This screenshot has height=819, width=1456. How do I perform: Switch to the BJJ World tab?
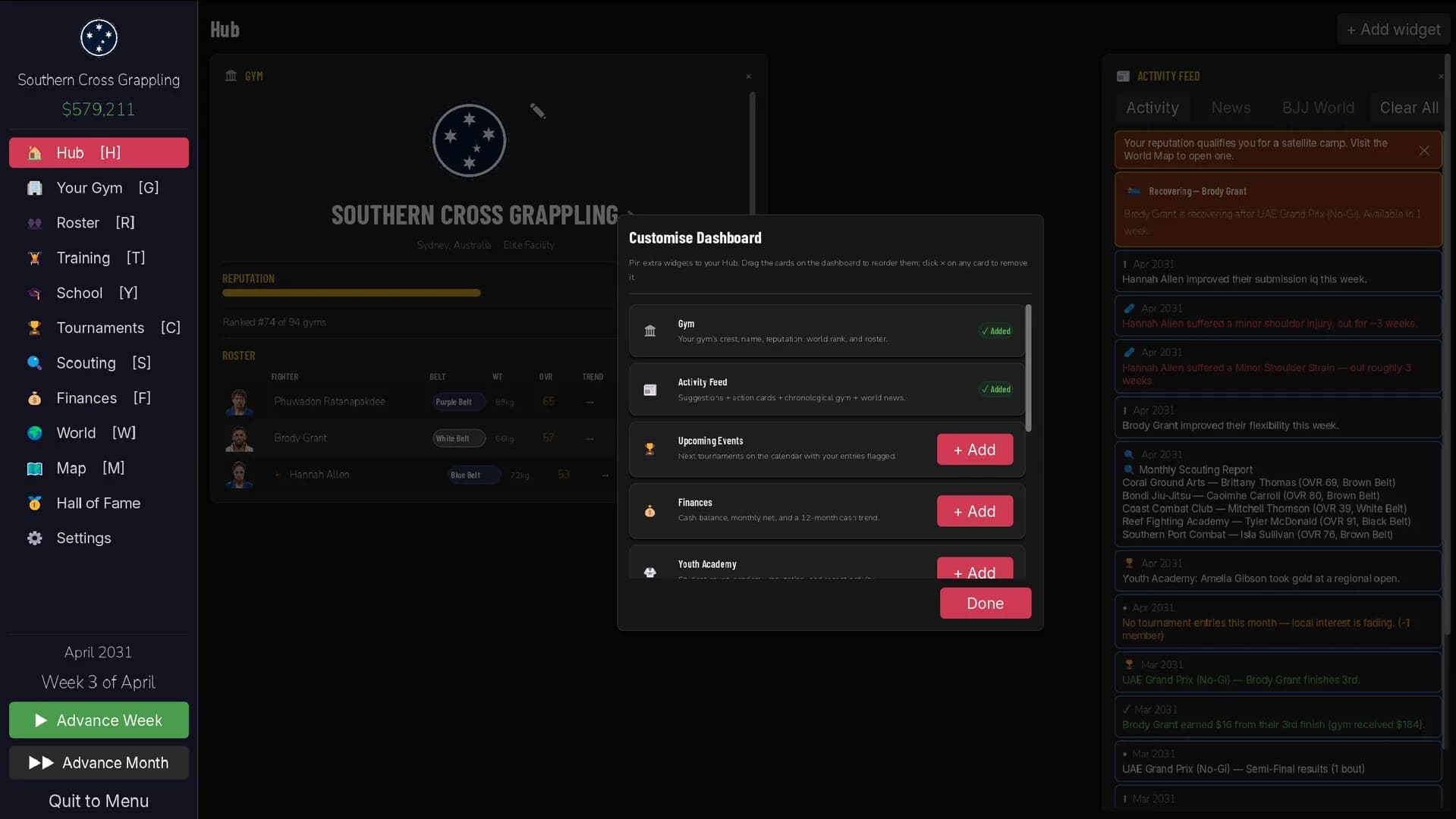click(x=1318, y=108)
